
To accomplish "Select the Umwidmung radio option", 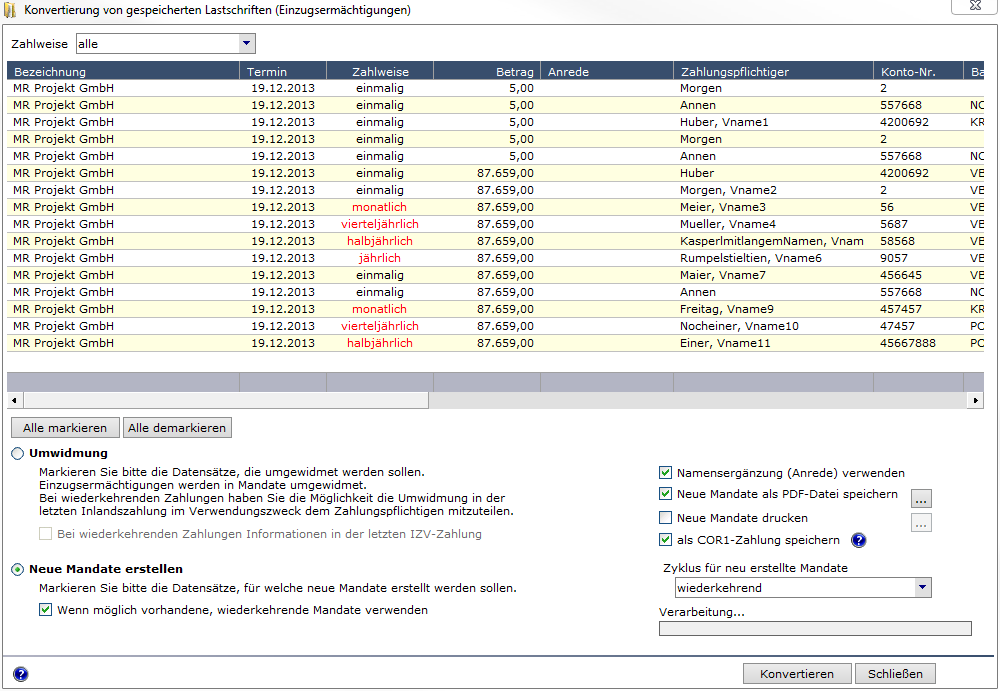I will click(x=18, y=454).
